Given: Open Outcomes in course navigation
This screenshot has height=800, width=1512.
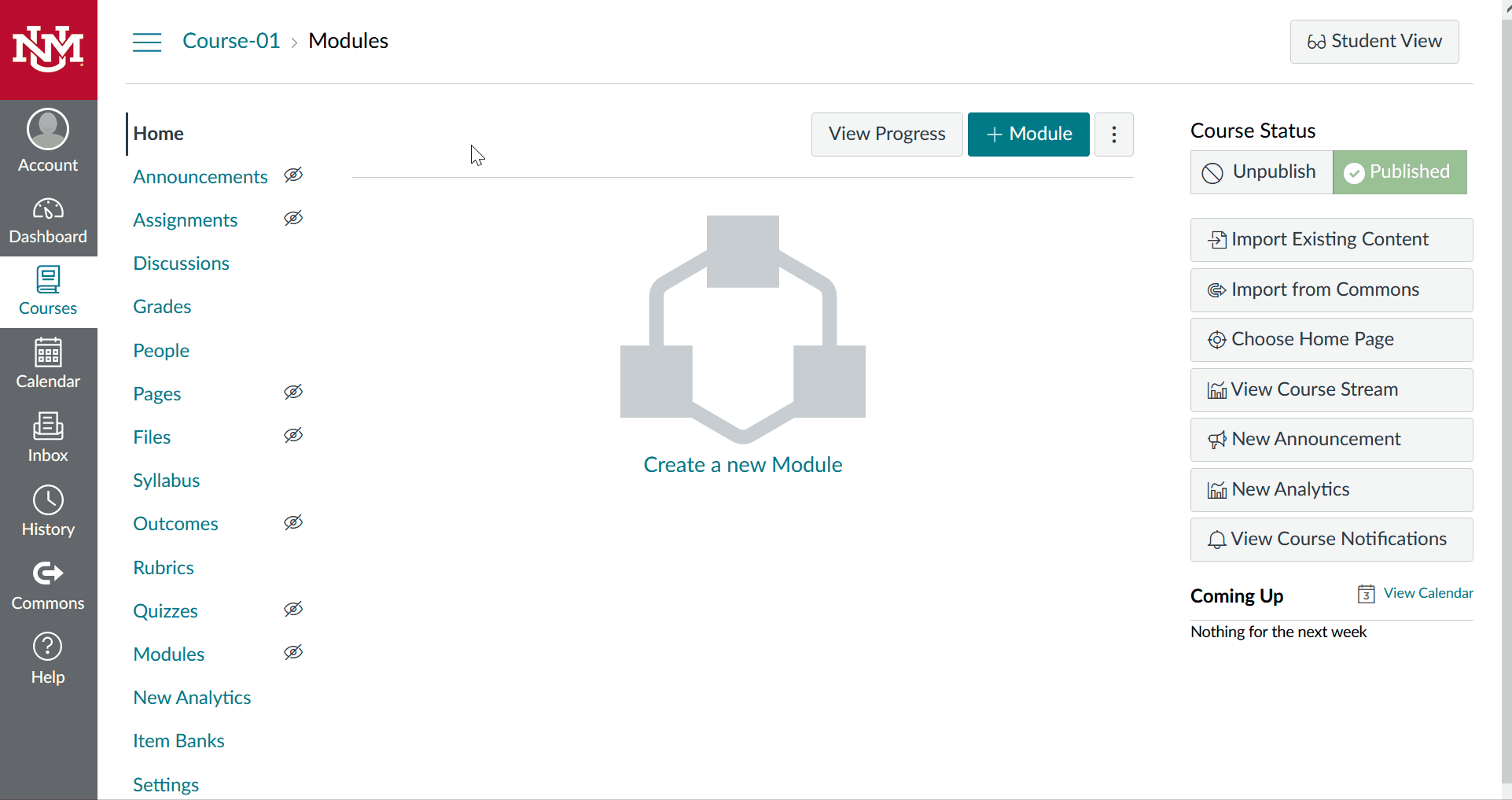Looking at the screenshot, I should coord(175,524).
